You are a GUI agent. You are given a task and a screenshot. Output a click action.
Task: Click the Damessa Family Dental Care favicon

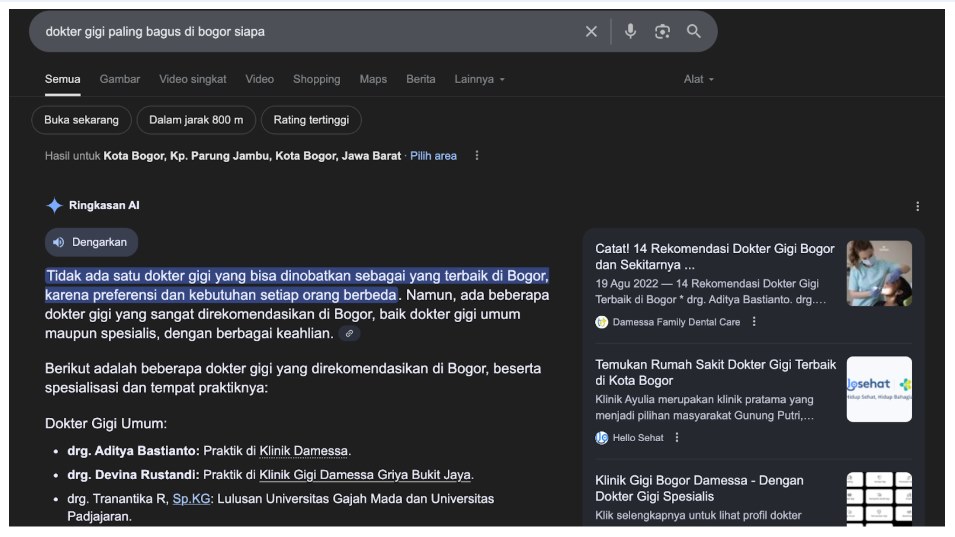click(602, 322)
